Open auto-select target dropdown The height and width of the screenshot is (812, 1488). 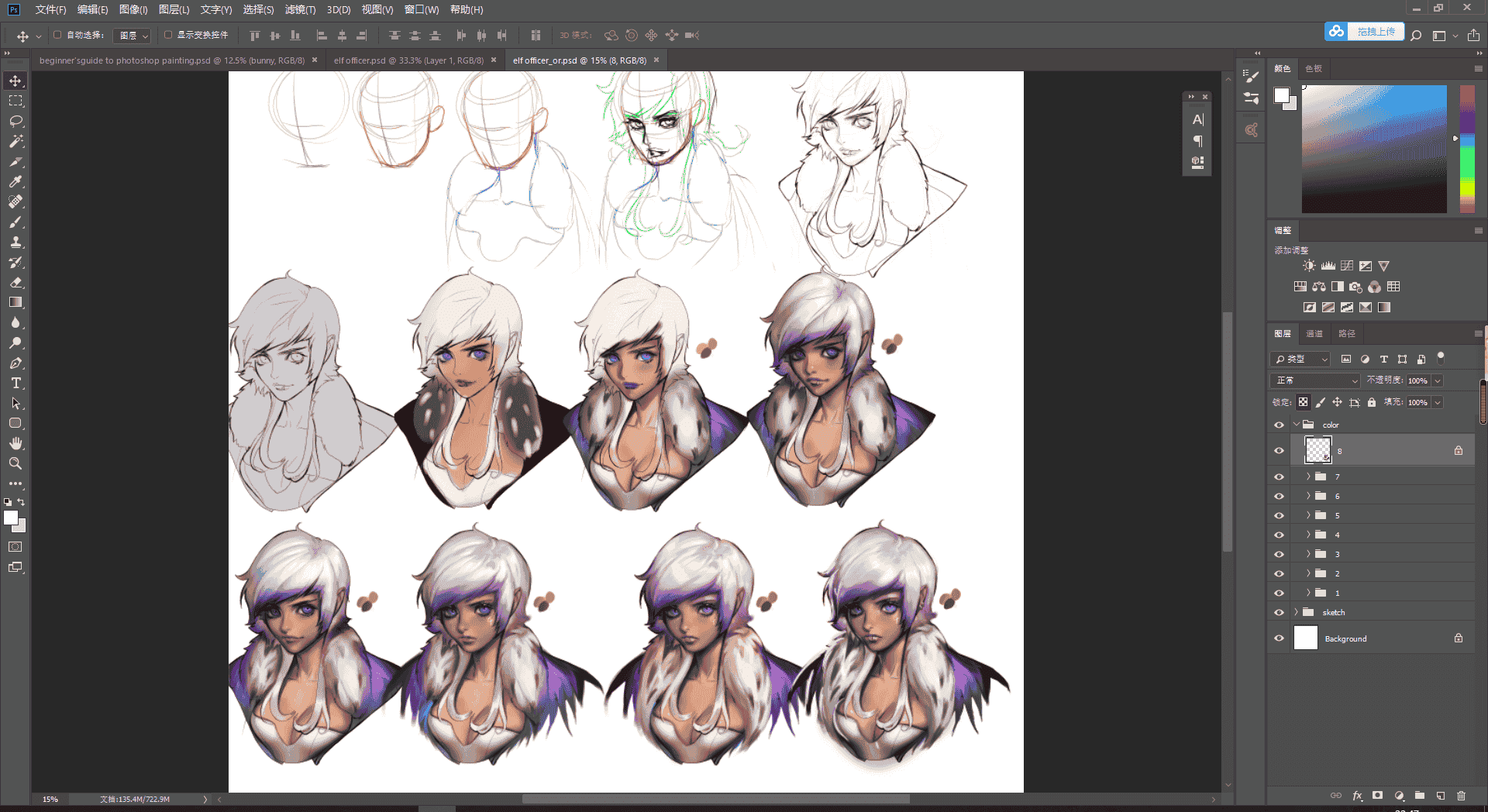point(132,36)
